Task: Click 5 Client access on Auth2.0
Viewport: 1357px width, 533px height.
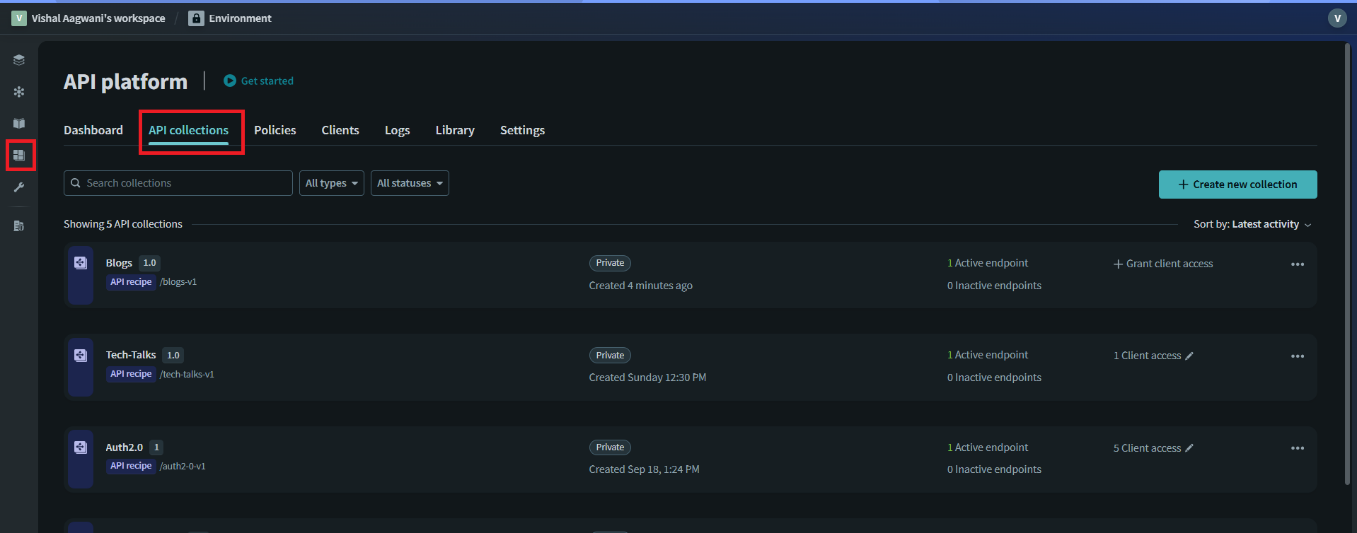Action: tap(1147, 448)
